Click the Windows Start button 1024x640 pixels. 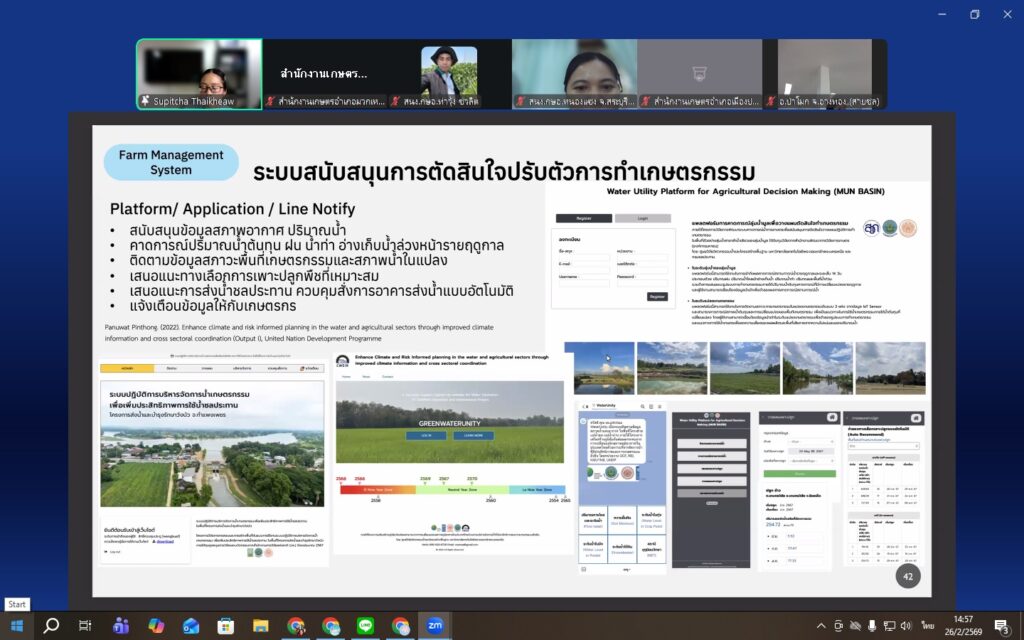click(x=16, y=626)
